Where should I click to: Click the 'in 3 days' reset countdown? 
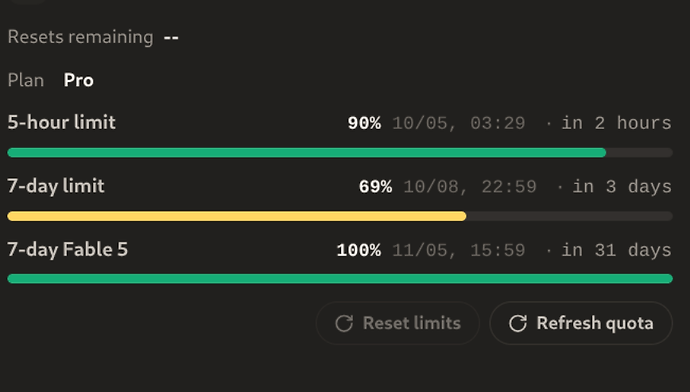622,187
